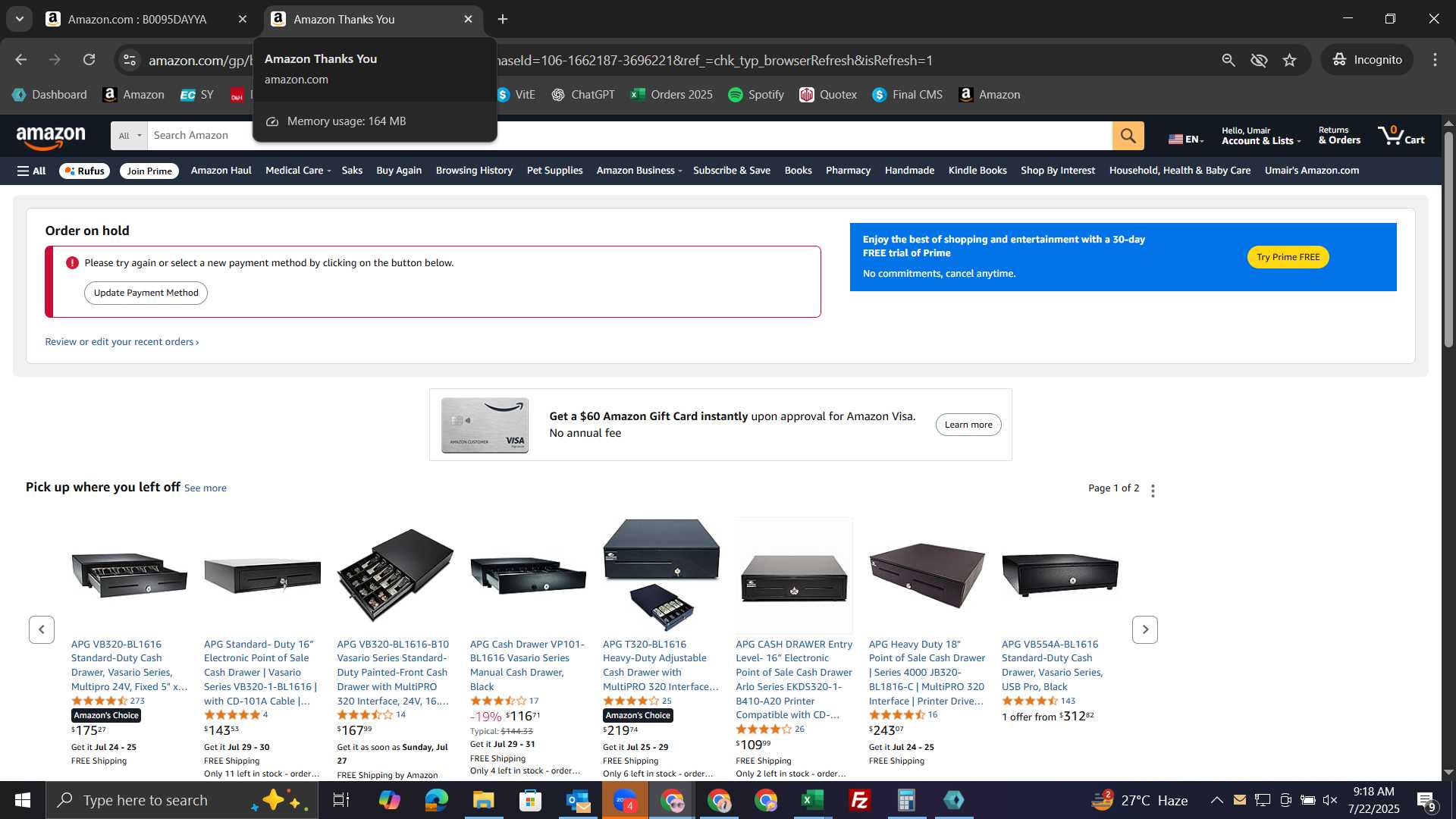Click the Amazon logo in header
This screenshot has width=1456, height=819.
(x=51, y=137)
